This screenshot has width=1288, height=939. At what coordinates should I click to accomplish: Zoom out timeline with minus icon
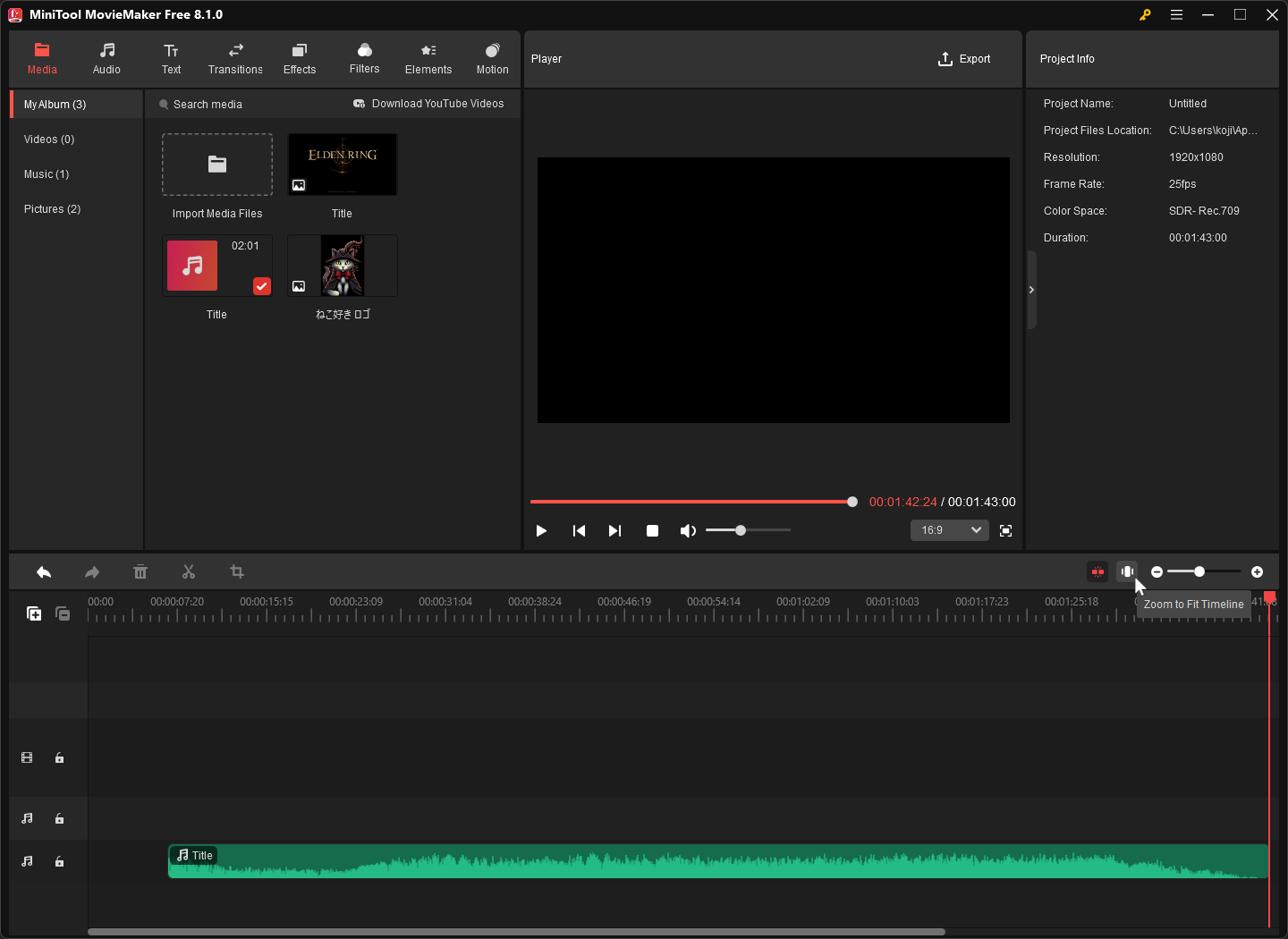[1157, 571]
